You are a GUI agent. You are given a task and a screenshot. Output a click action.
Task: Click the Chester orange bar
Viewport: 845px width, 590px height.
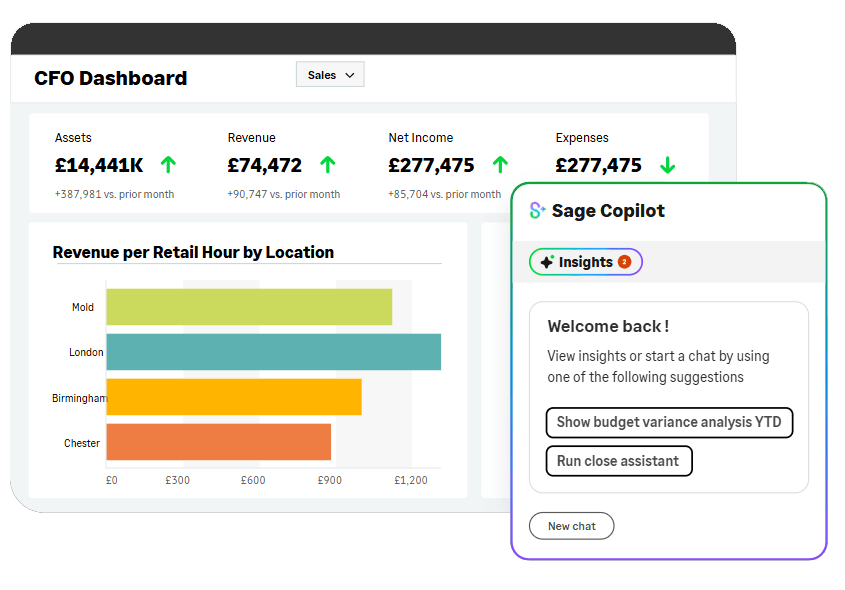point(219,442)
